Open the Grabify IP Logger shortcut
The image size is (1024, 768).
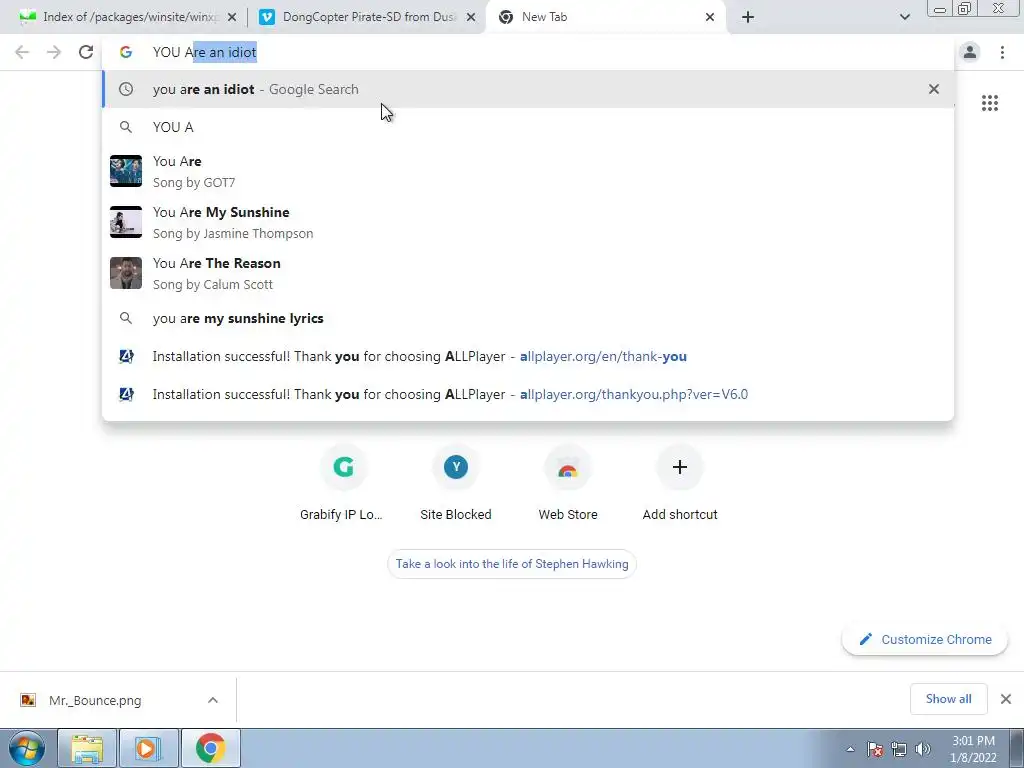tap(342, 482)
